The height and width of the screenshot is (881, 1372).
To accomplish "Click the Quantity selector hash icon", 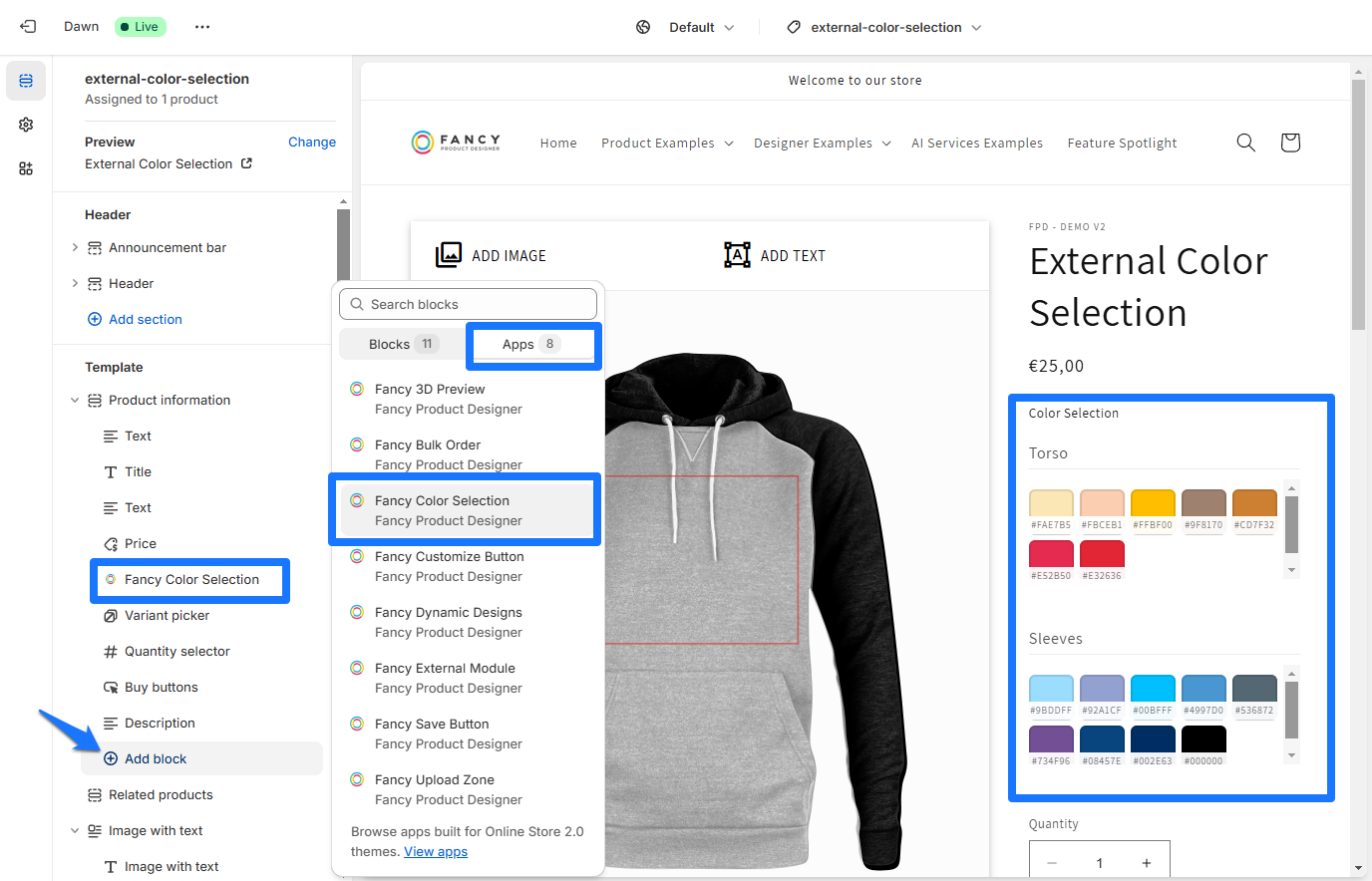I will [x=111, y=651].
